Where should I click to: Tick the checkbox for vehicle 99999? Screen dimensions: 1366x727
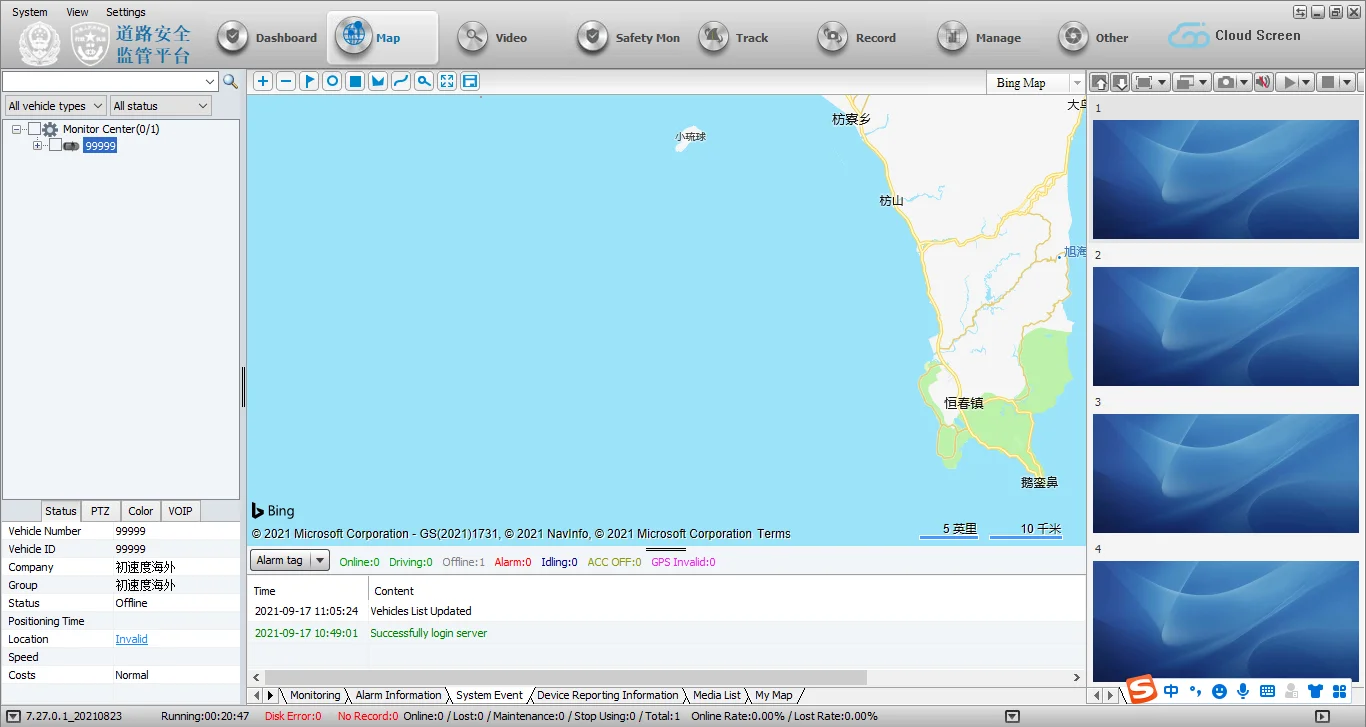click(x=55, y=146)
